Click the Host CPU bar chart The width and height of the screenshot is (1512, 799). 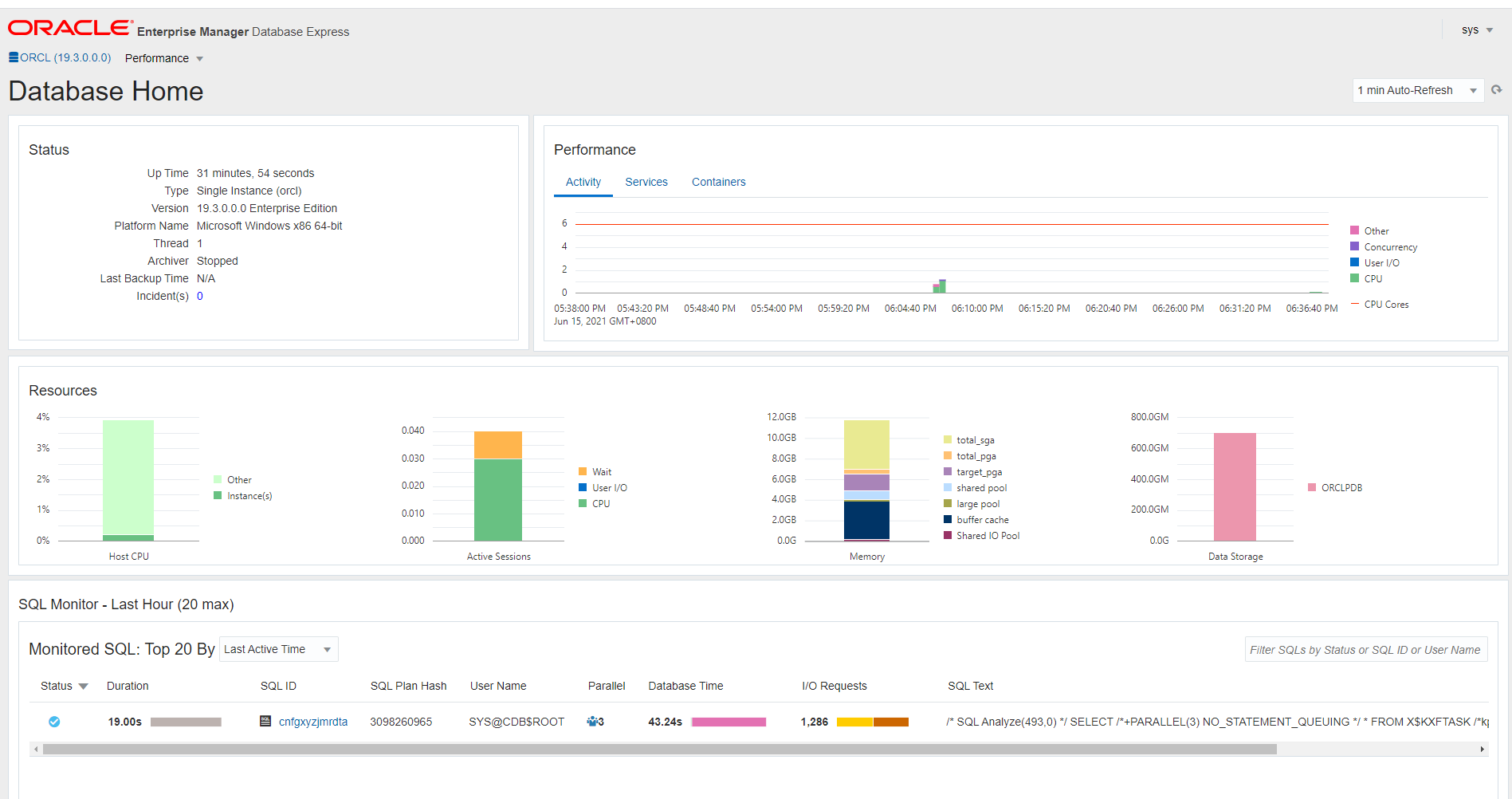(x=128, y=480)
